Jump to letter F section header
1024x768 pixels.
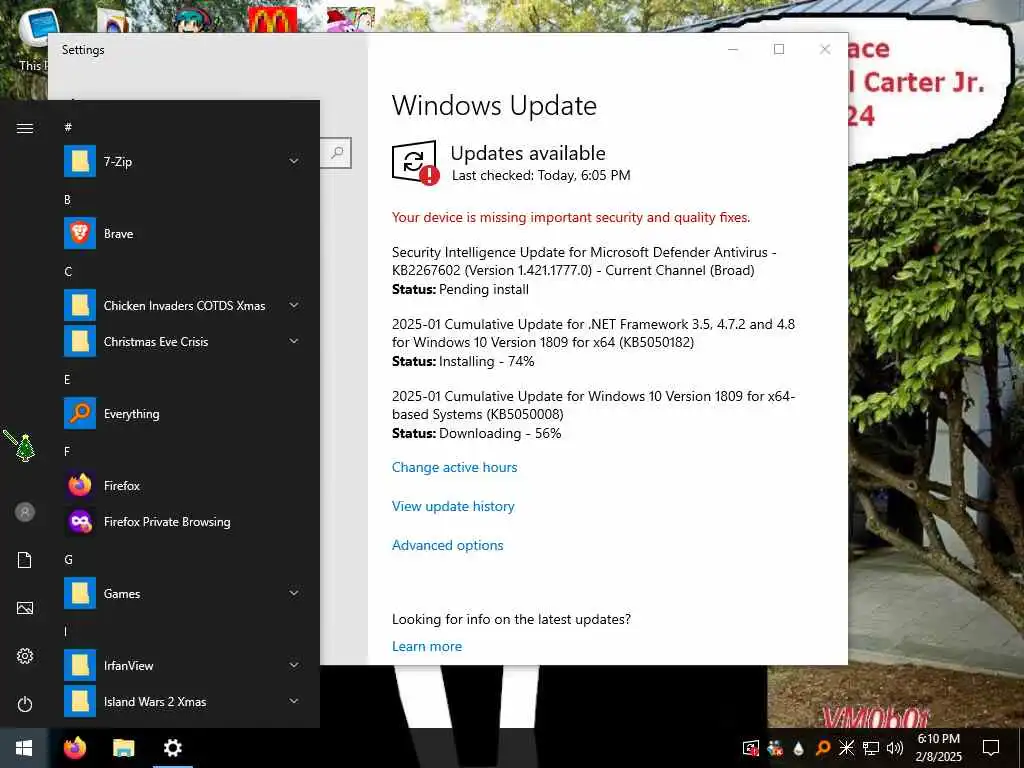[x=67, y=451]
